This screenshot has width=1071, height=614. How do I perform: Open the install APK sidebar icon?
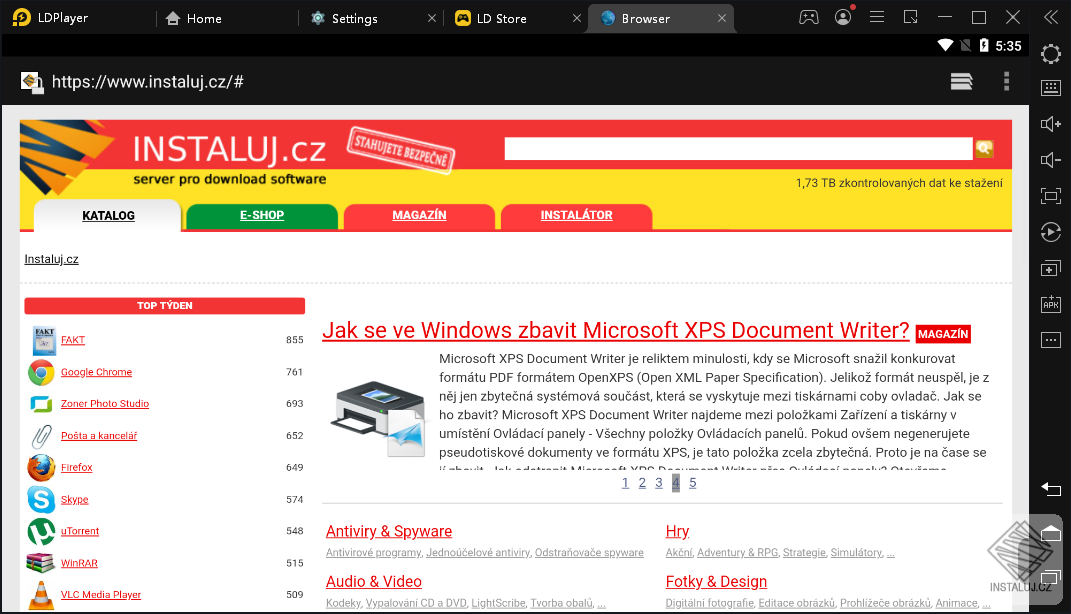1051,304
